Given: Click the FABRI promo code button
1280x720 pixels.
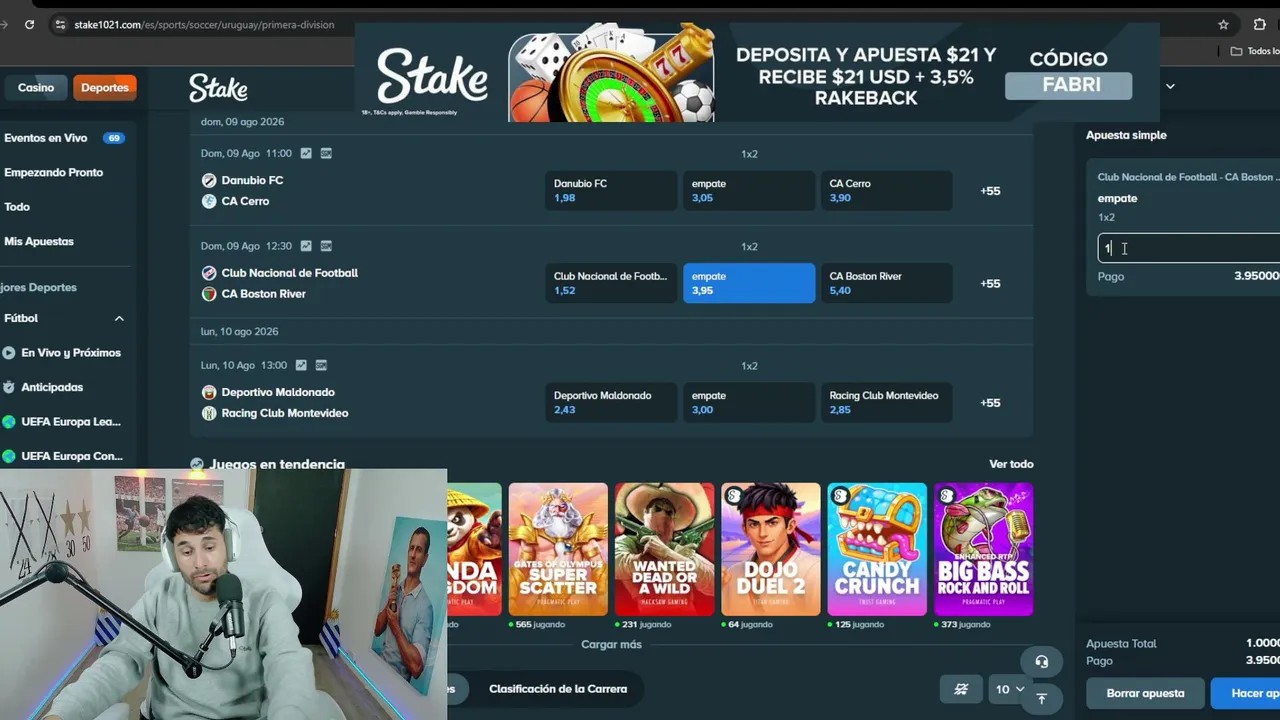Looking at the screenshot, I should [x=1068, y=85].
